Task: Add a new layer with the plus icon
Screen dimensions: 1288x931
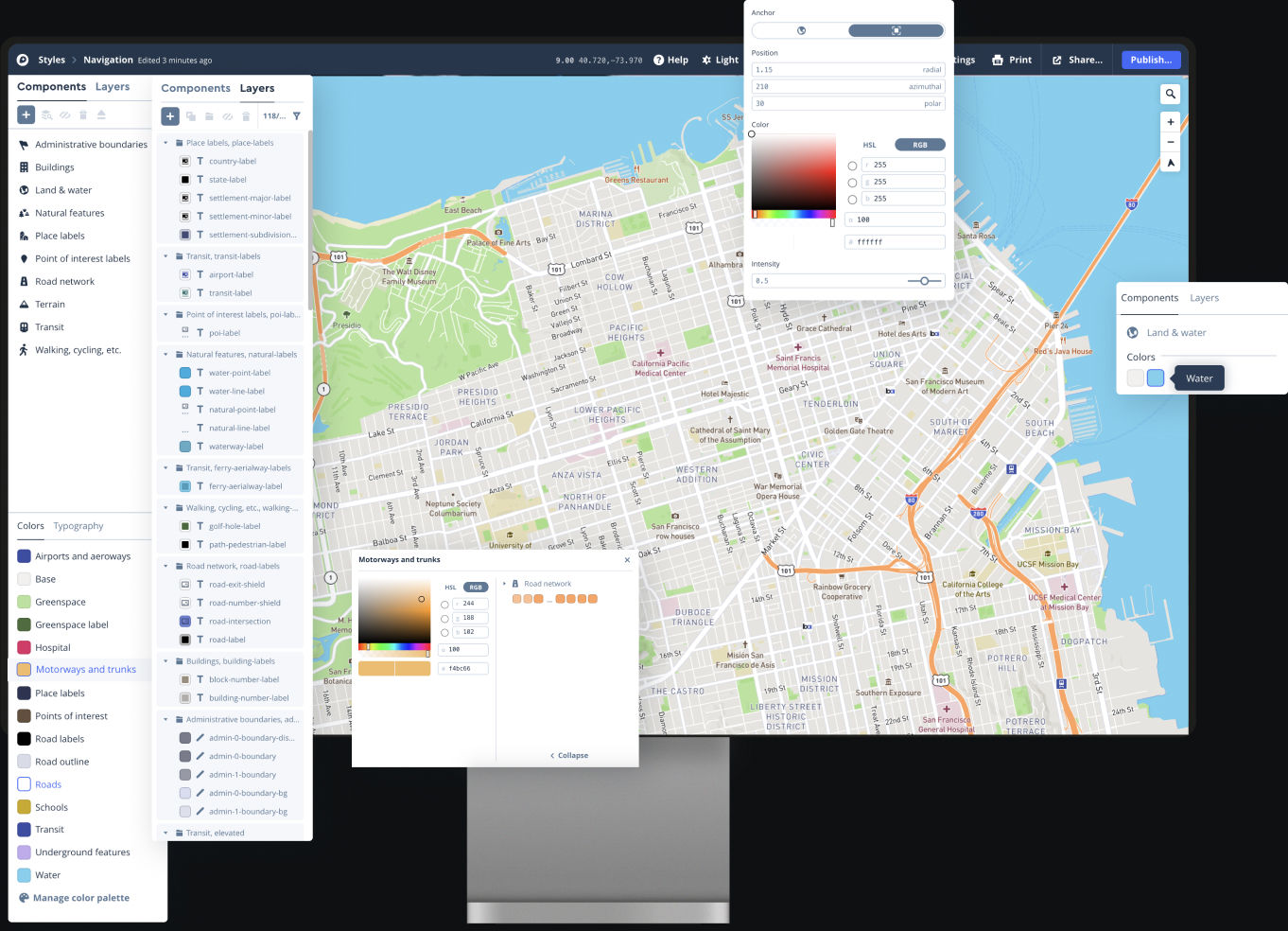Action: coord(170,115)
